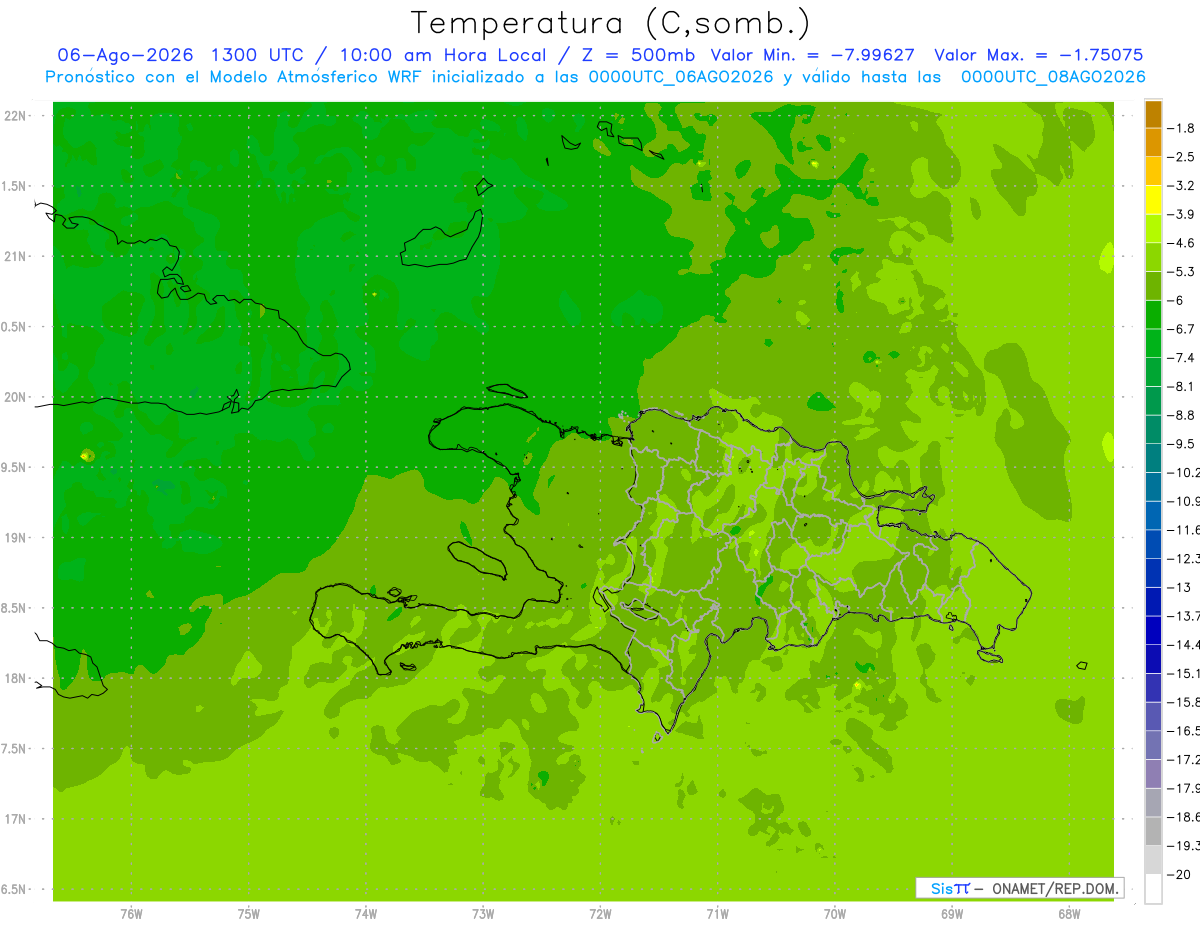Click the white swatch below the -20 label

click(1153, 889)
